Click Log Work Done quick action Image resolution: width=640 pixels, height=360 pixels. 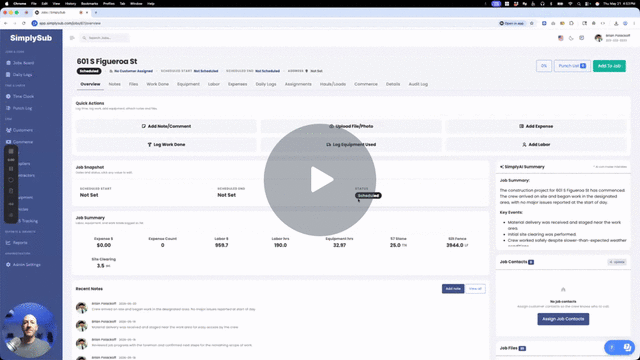[x=166, y=144]
